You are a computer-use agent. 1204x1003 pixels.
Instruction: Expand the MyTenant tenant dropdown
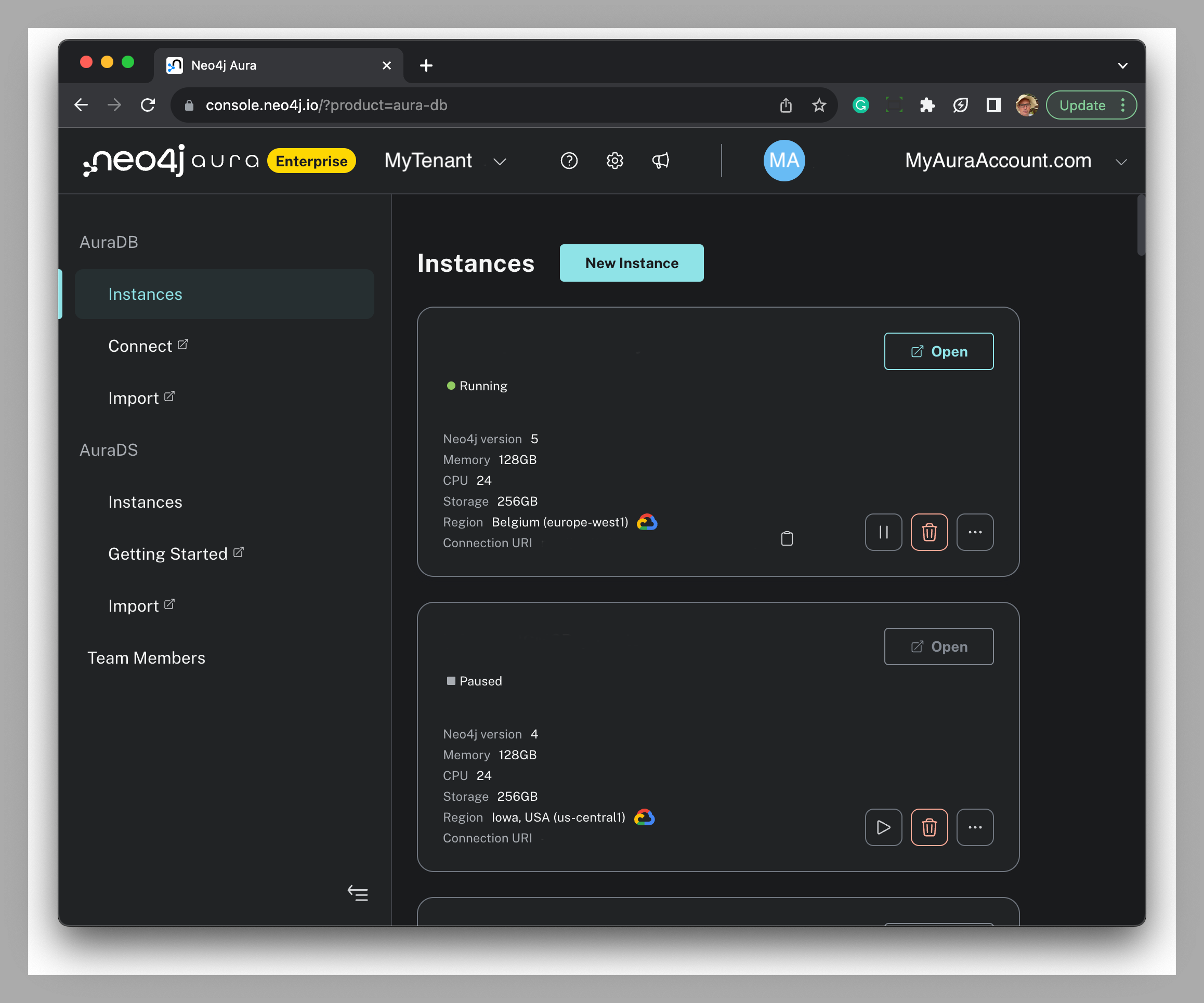500,162
